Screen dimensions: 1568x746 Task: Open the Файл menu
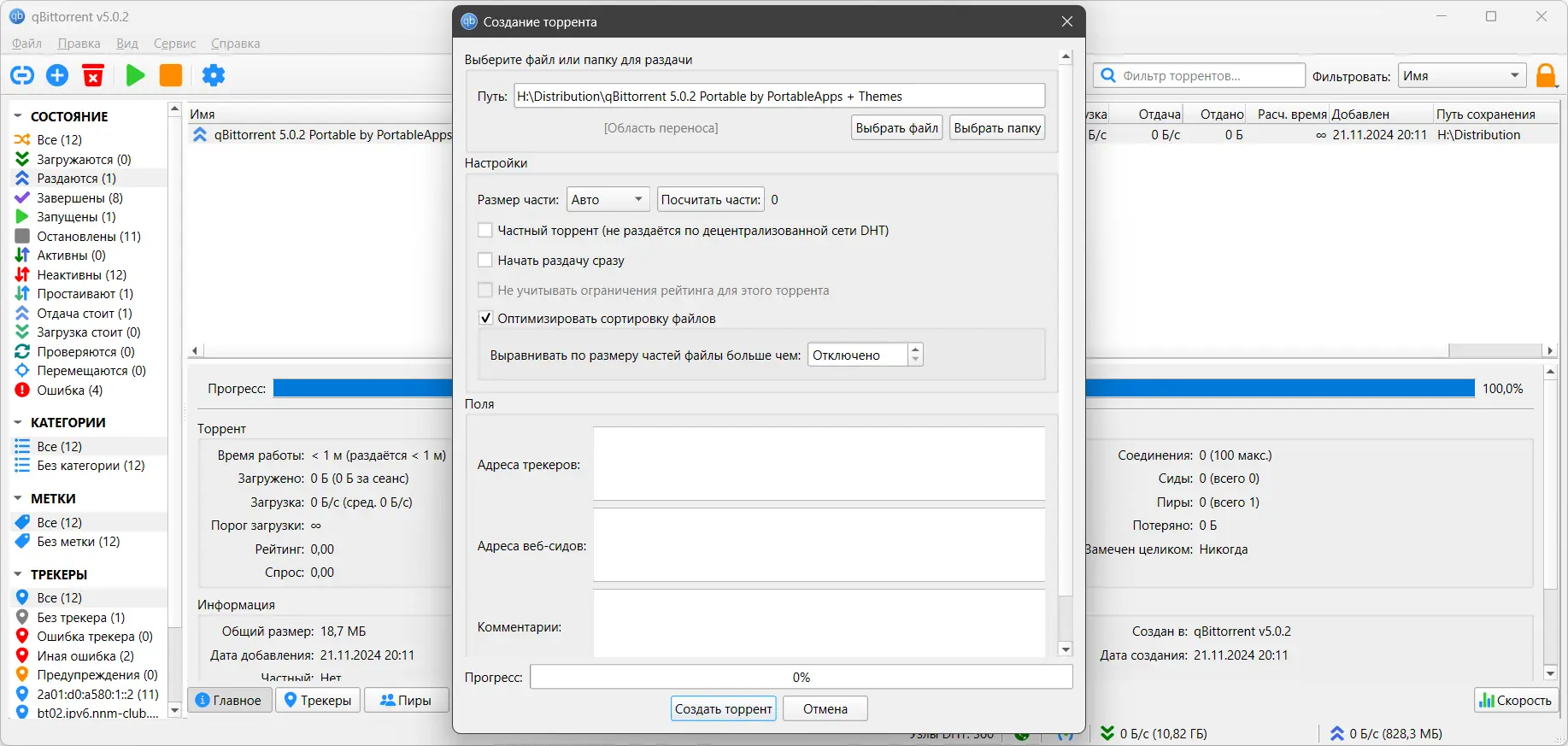tap(26, 44)
